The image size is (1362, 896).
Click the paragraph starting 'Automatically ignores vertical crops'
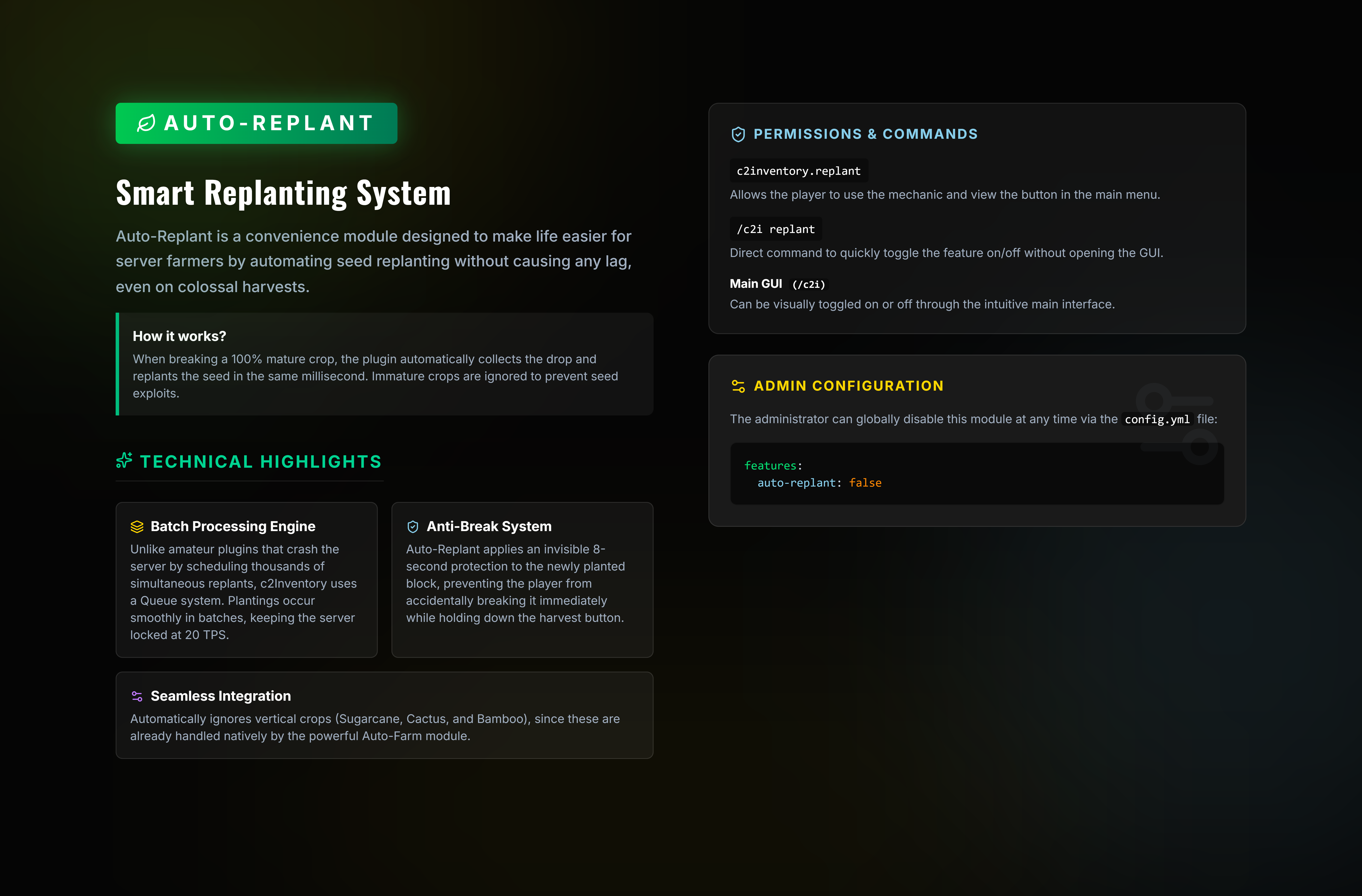click(x=375, y=727)
